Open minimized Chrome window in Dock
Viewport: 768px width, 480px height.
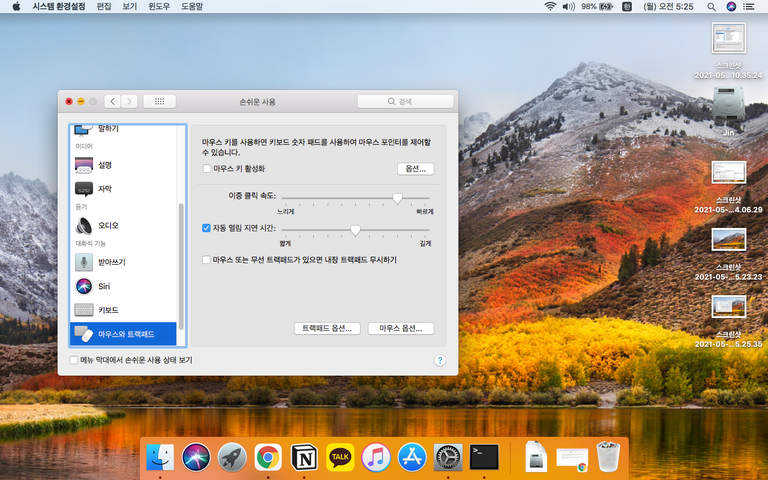pos(572,459)
